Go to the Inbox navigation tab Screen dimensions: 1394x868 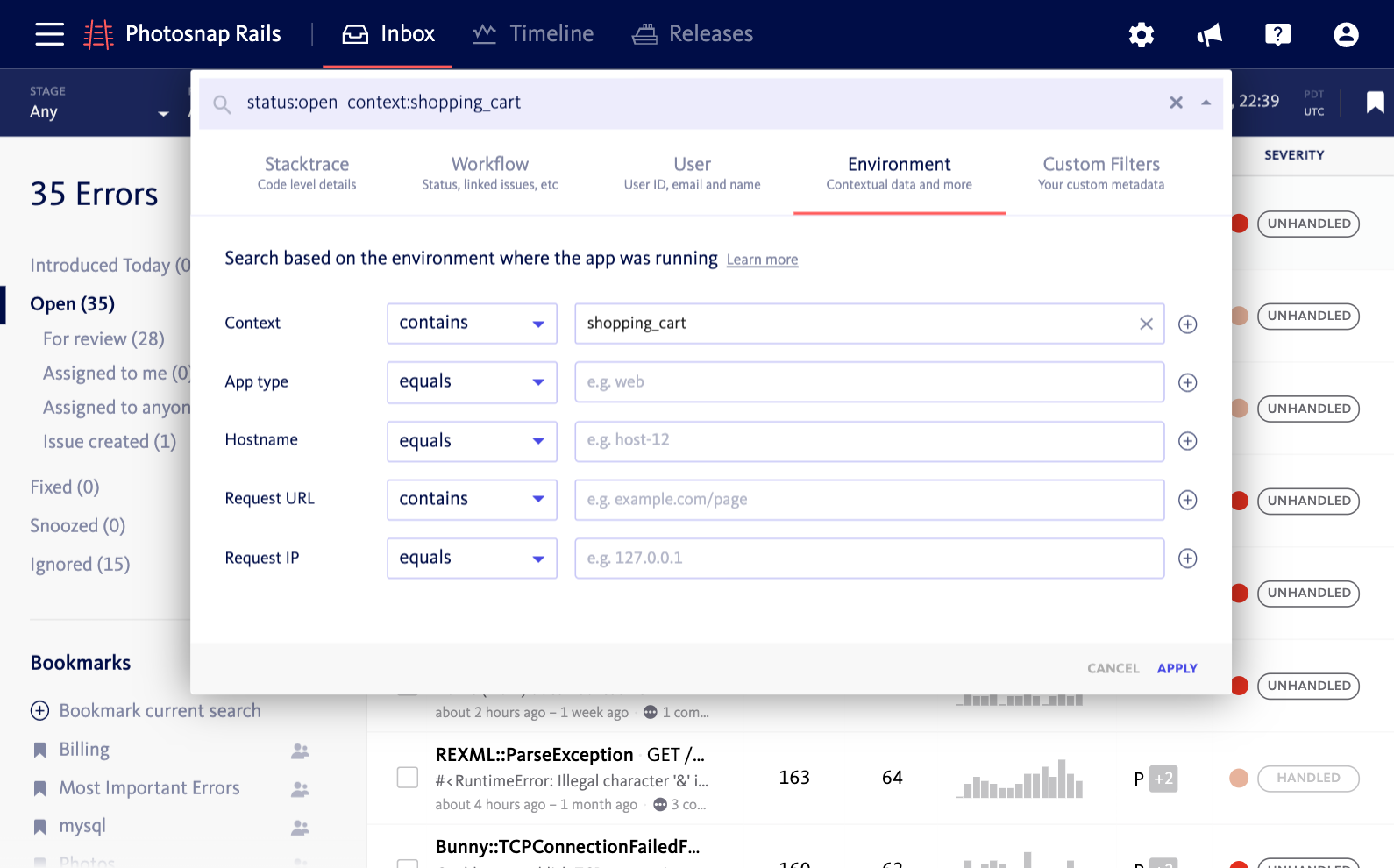click(388, 34)
